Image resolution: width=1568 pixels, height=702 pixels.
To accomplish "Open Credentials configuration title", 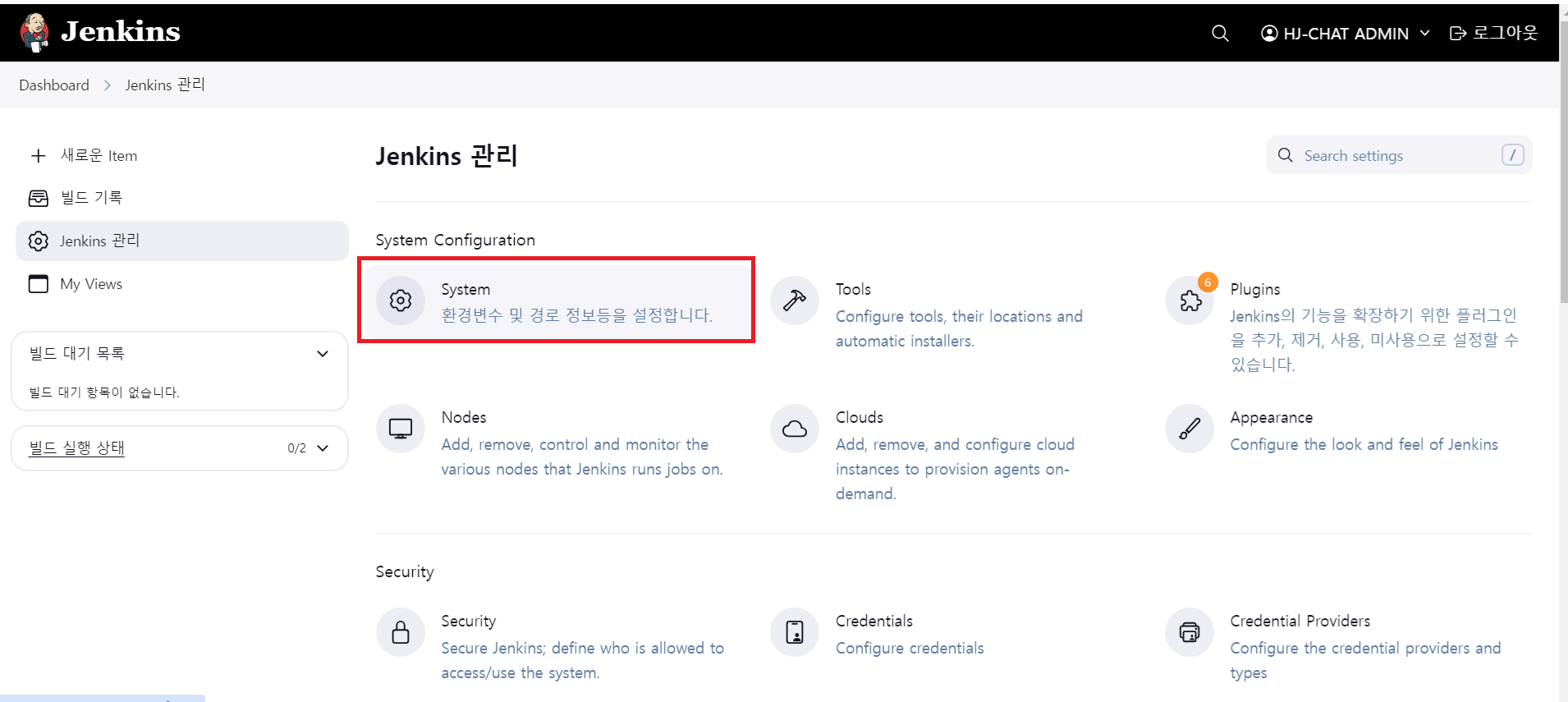I will pyautogui.click(x=874, y=621).
